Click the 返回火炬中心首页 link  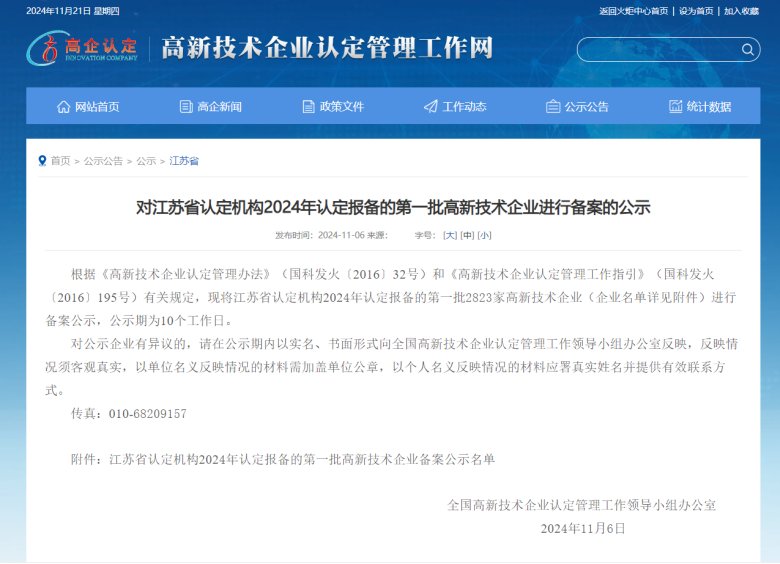coord(633,11)
